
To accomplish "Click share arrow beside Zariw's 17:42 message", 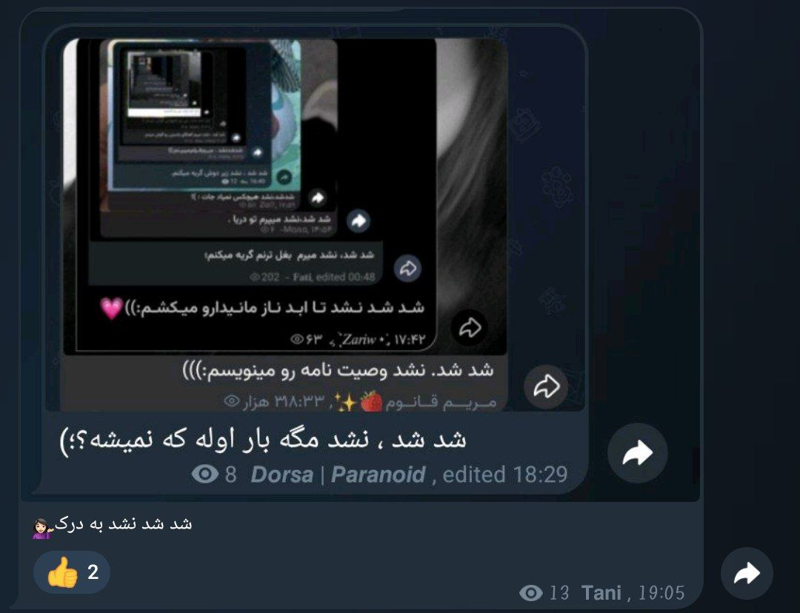I will coord(469,328).
